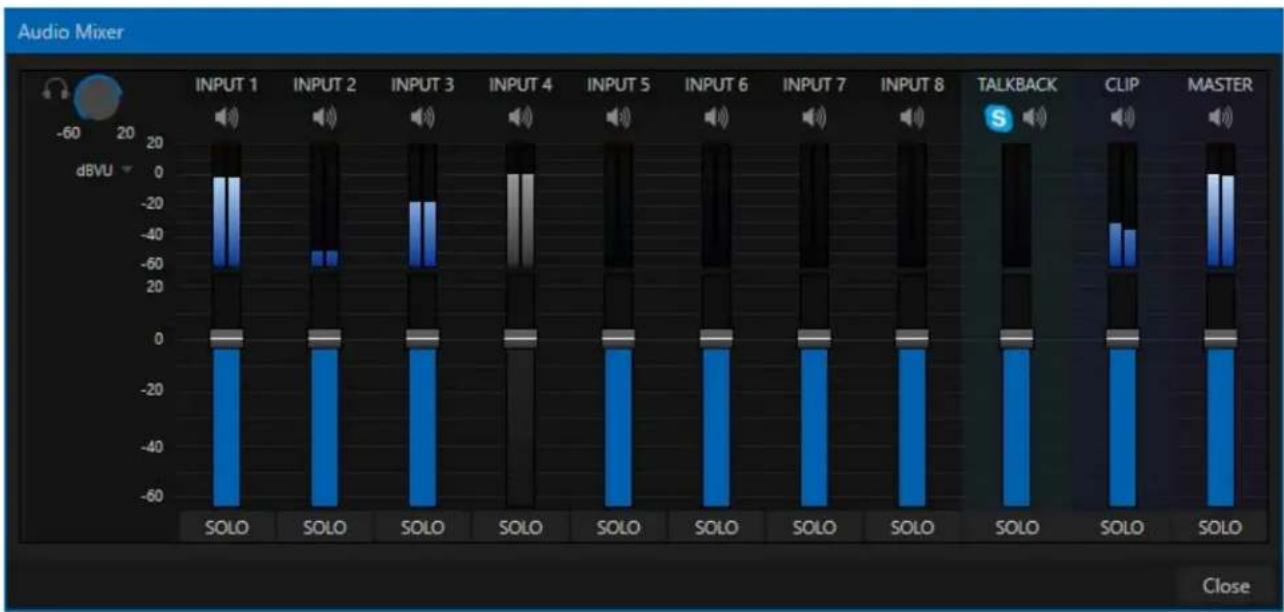Solo INPUT 5
Viewport: 1284px width, 612px height.
(x=618, y=527)
